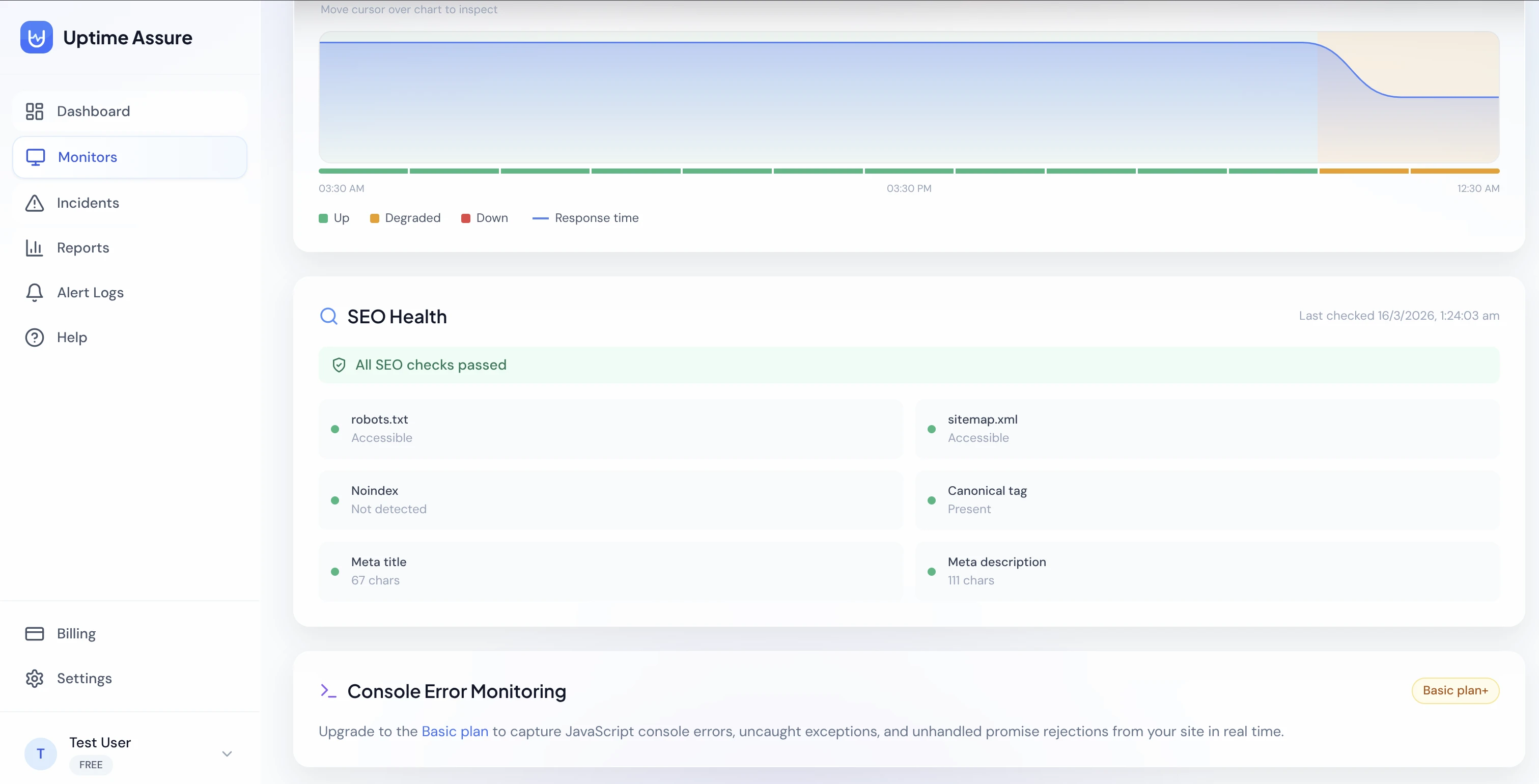Click the Basic plan+ badge

(1456, 690)
